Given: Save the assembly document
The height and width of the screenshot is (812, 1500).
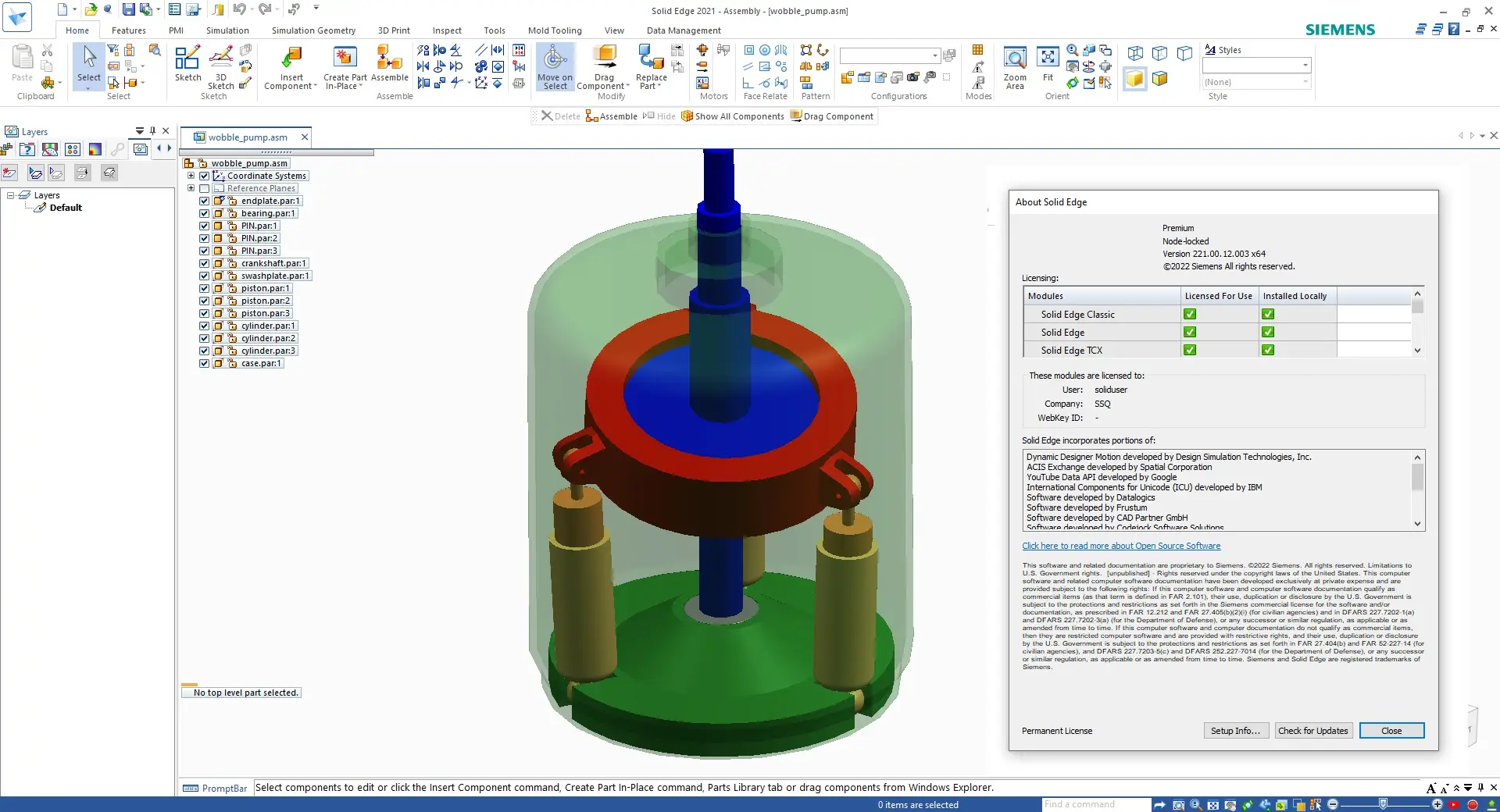Looking at the screenshot, I should pyautogui.click(x=128, y=9).
